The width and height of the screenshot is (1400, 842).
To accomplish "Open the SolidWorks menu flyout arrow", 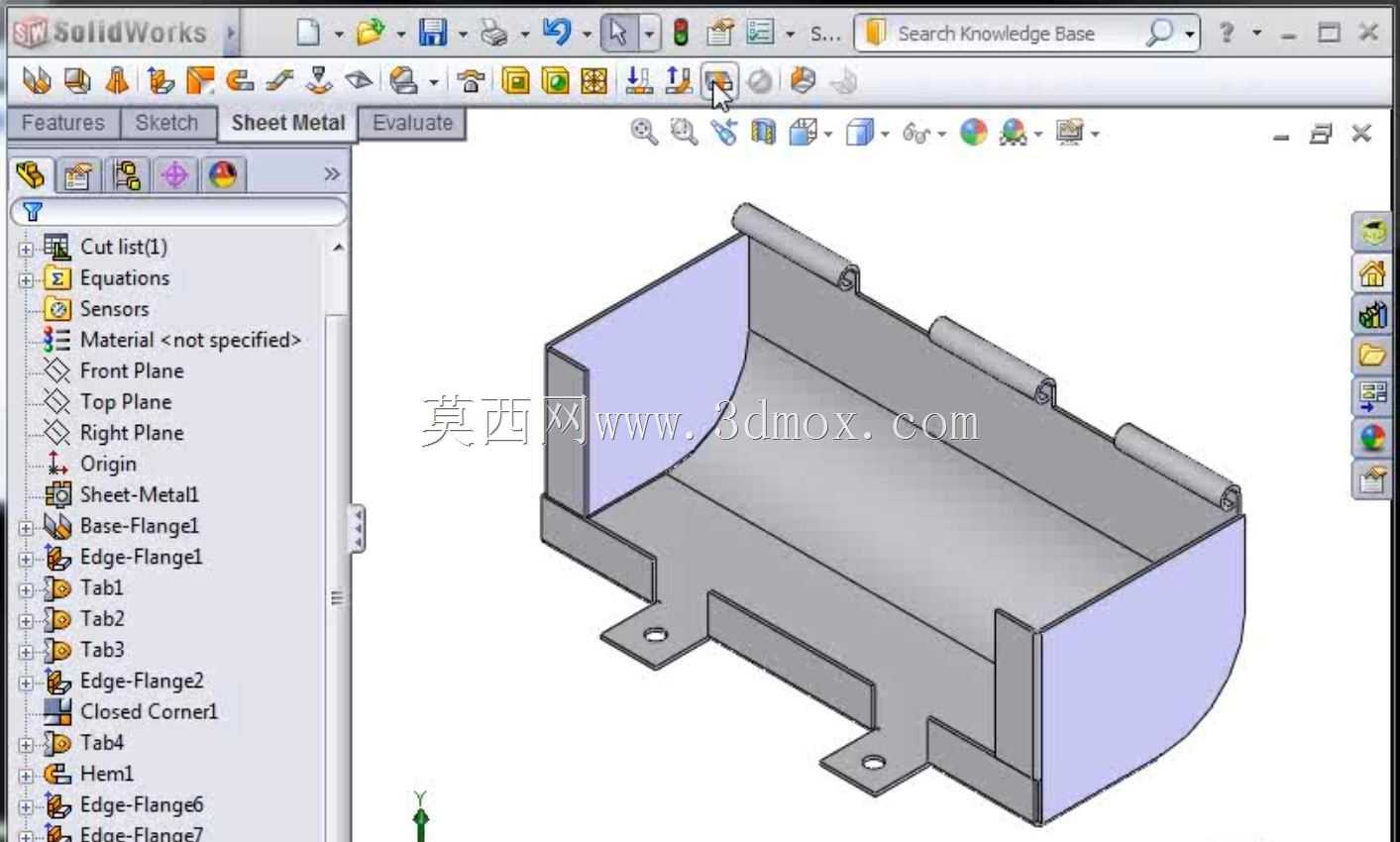I will (x=231, y=34).
